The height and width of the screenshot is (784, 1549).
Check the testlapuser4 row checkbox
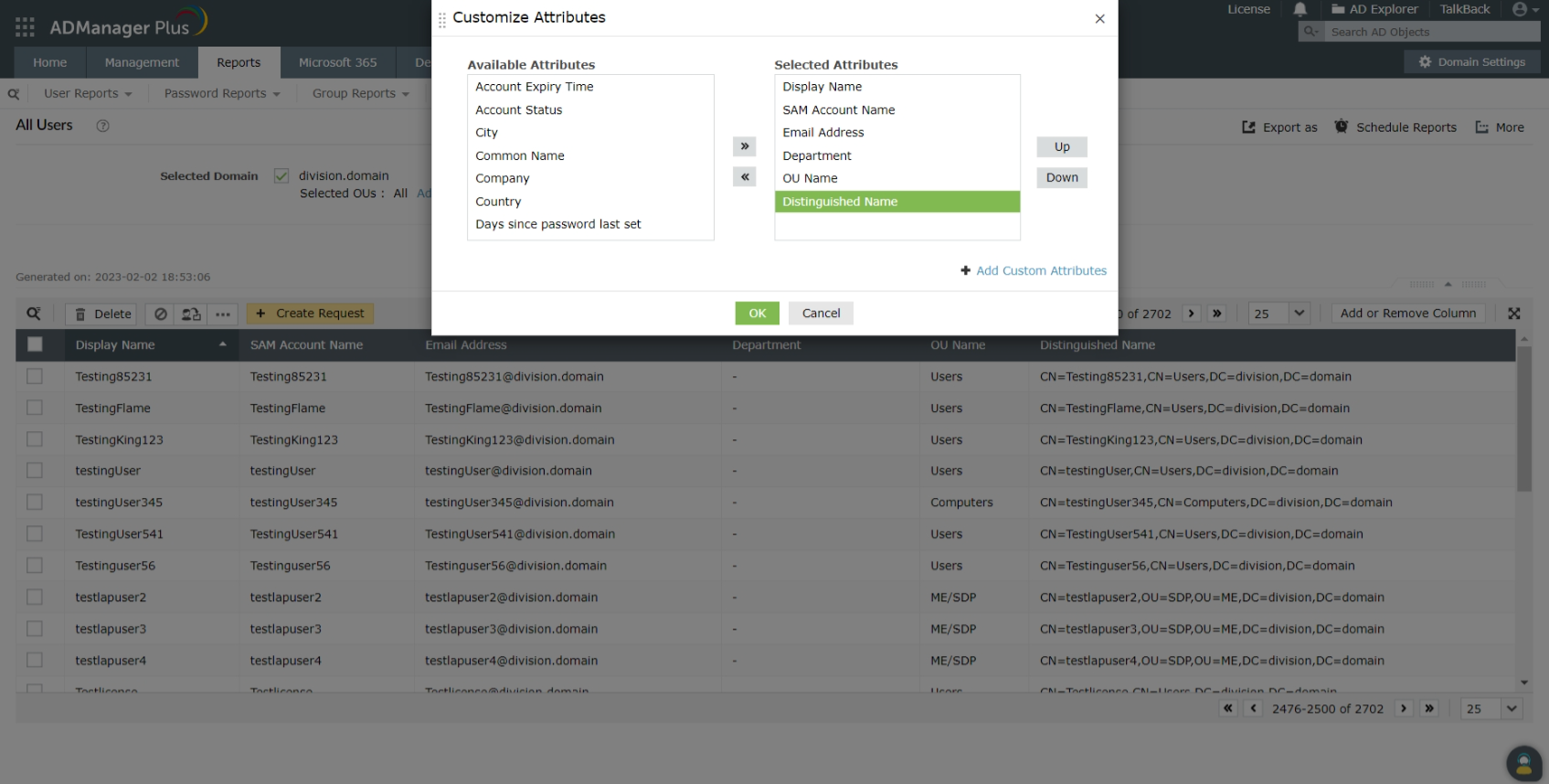point(35,660)
